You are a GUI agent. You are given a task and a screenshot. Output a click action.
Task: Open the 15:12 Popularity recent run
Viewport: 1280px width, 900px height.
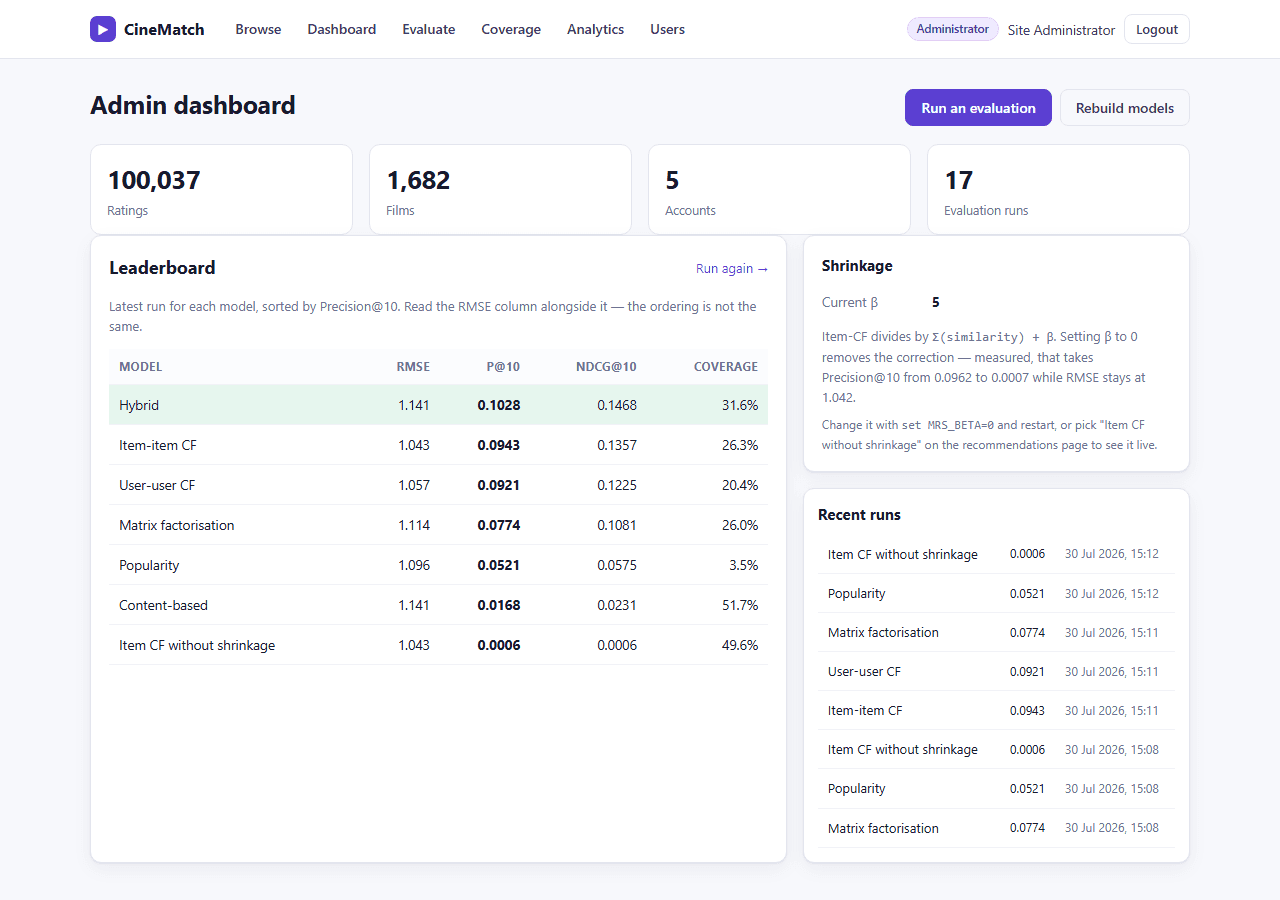996,593
